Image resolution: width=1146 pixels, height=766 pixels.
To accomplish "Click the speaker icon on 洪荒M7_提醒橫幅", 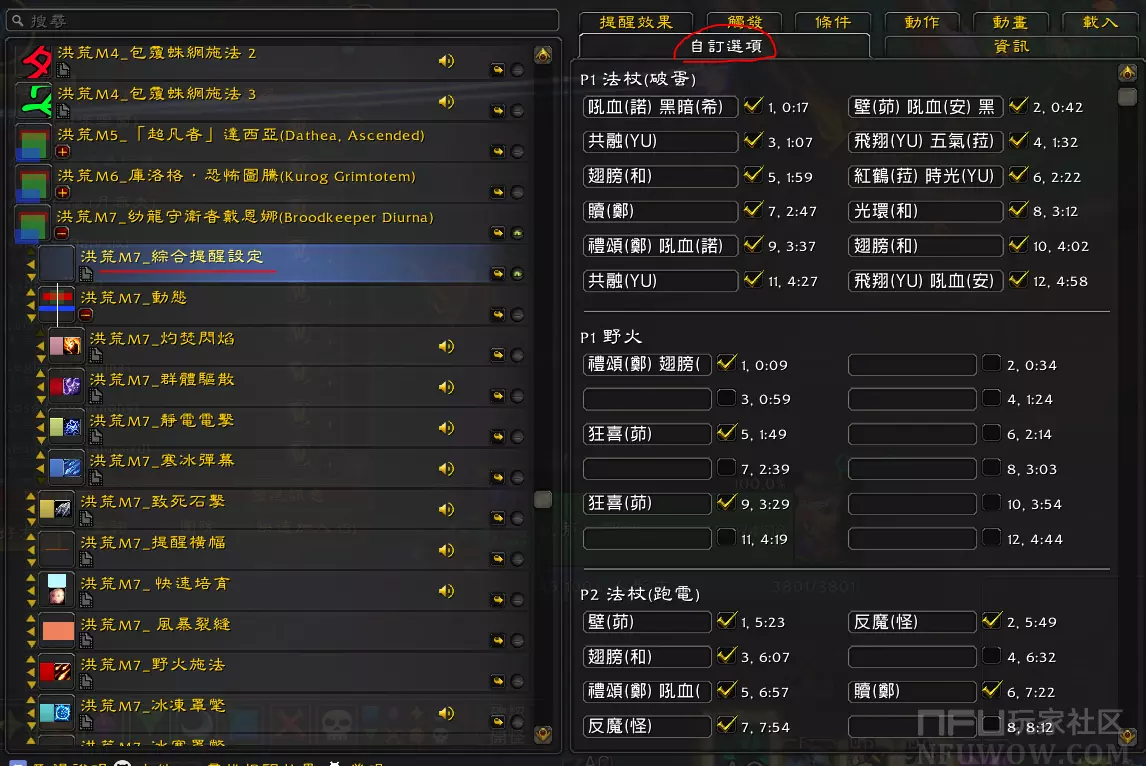I will pos(446,550).
